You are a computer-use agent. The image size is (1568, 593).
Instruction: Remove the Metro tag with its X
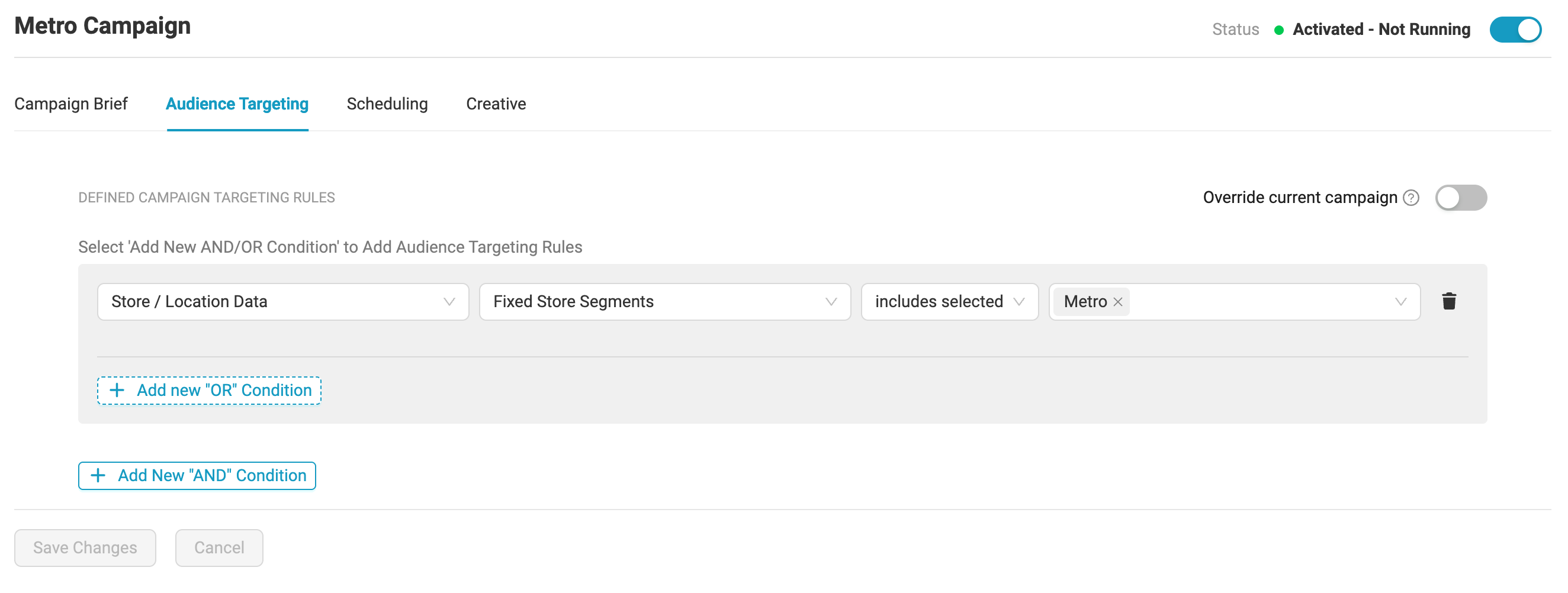pos(1117,302)
